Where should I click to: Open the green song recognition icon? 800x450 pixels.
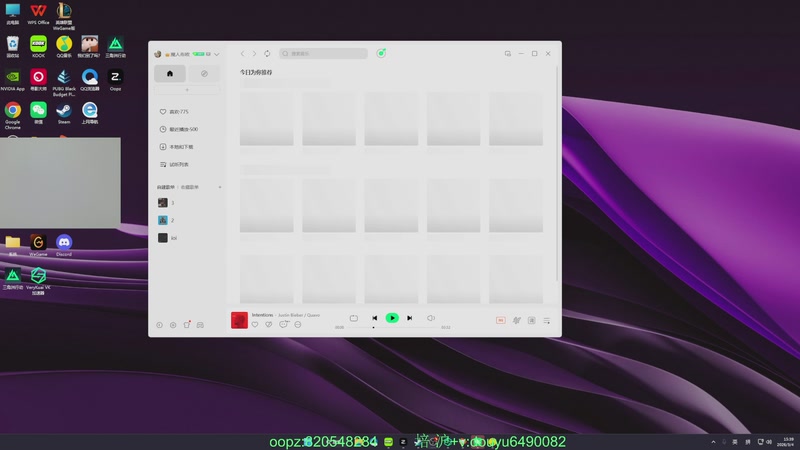point(381,53)
